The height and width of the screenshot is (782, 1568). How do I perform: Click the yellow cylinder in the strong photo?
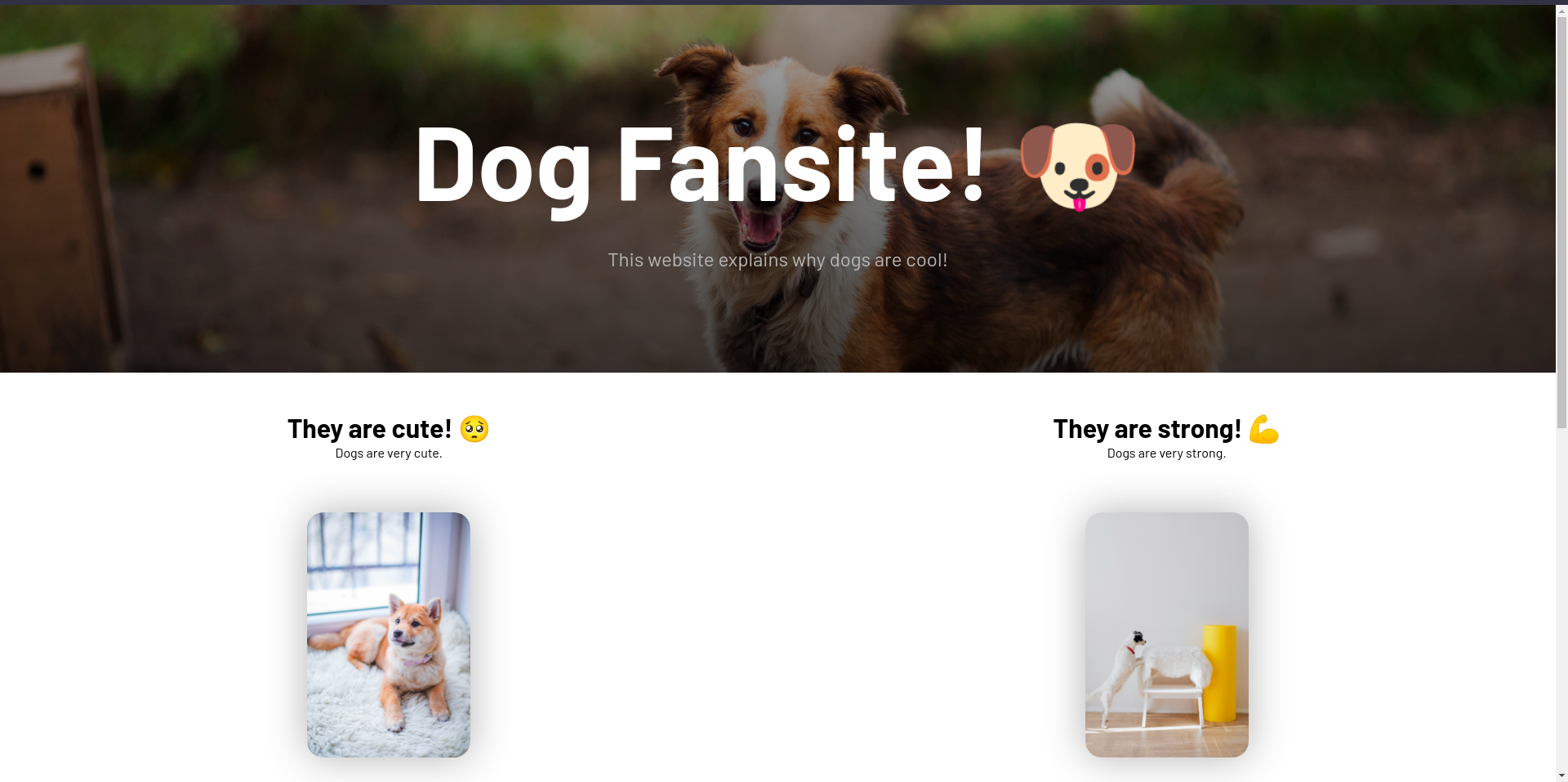1219,673
